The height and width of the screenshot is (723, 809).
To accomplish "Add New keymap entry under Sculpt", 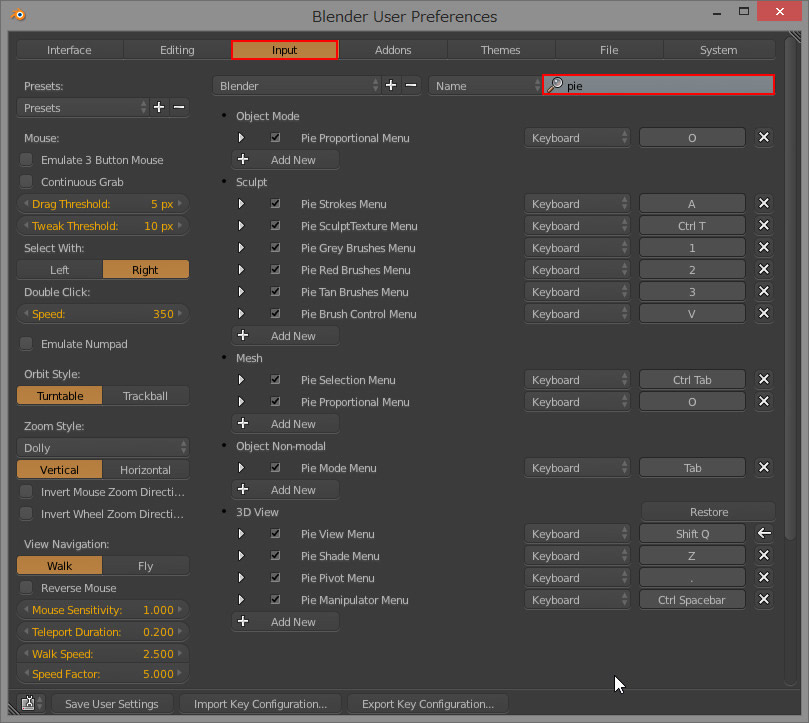I will click(x=285, y=336).
